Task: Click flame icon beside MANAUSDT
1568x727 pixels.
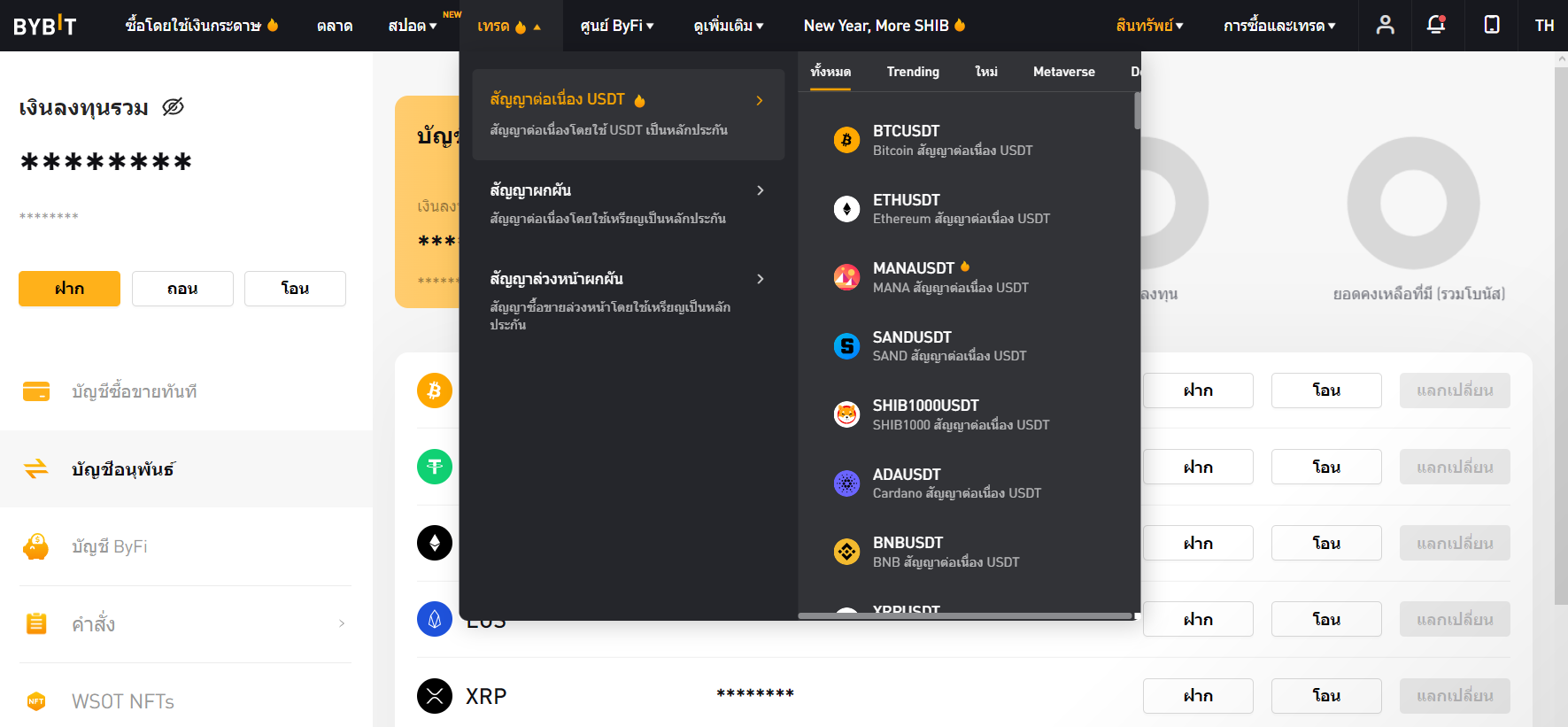Action: click(x=965, y=267)
